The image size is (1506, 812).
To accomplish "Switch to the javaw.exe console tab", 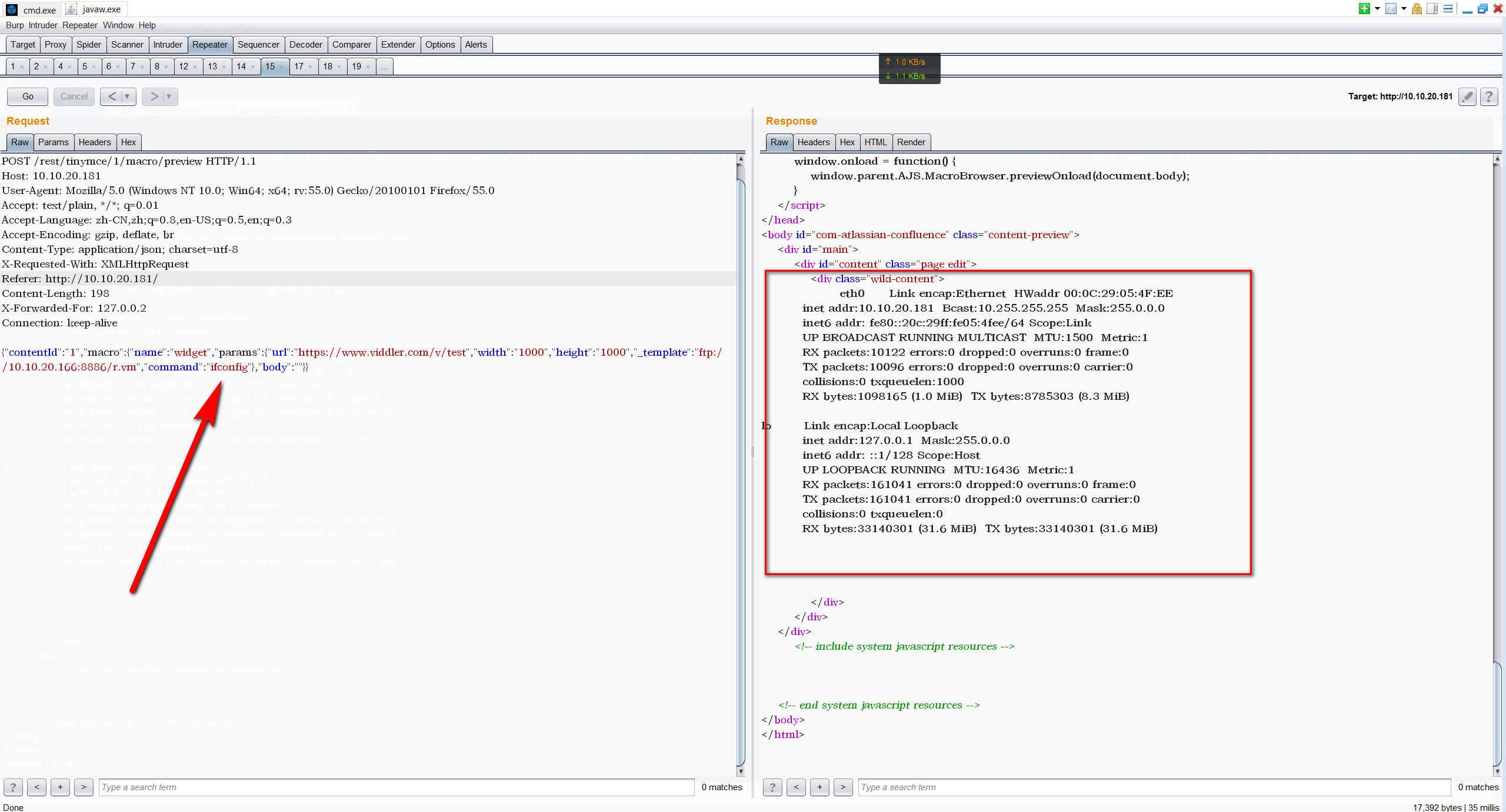I will (x=94, y=9).
